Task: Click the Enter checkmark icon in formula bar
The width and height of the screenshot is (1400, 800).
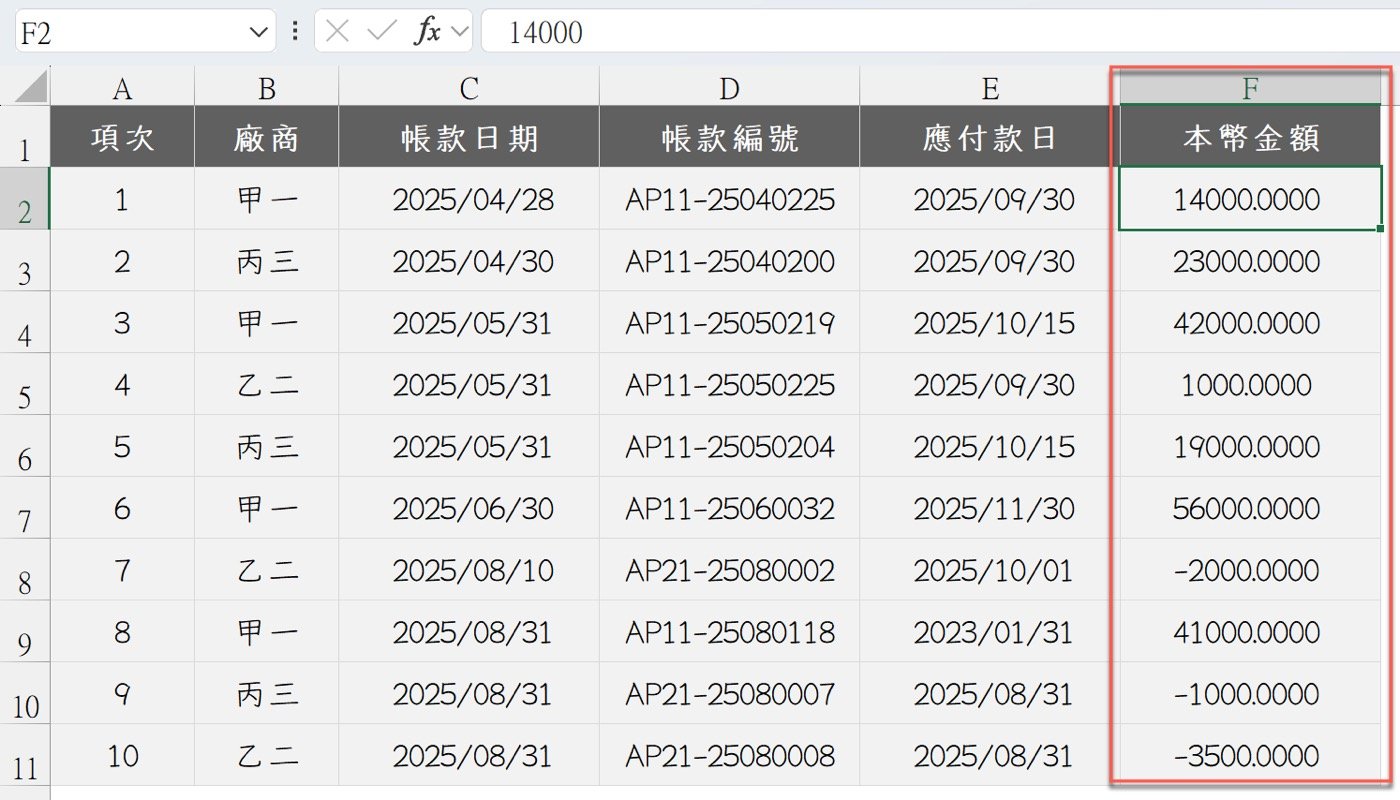Action: pos(382,31)
